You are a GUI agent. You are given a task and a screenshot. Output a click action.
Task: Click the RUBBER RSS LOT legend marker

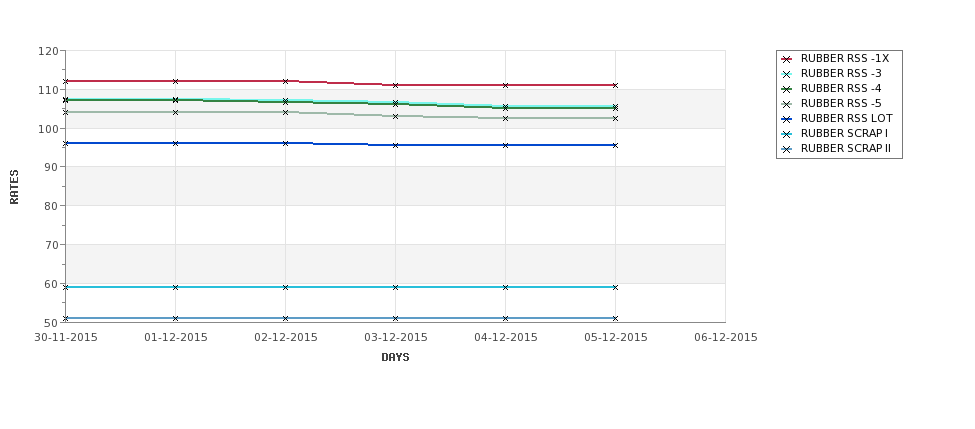click(x=786, y=119)
